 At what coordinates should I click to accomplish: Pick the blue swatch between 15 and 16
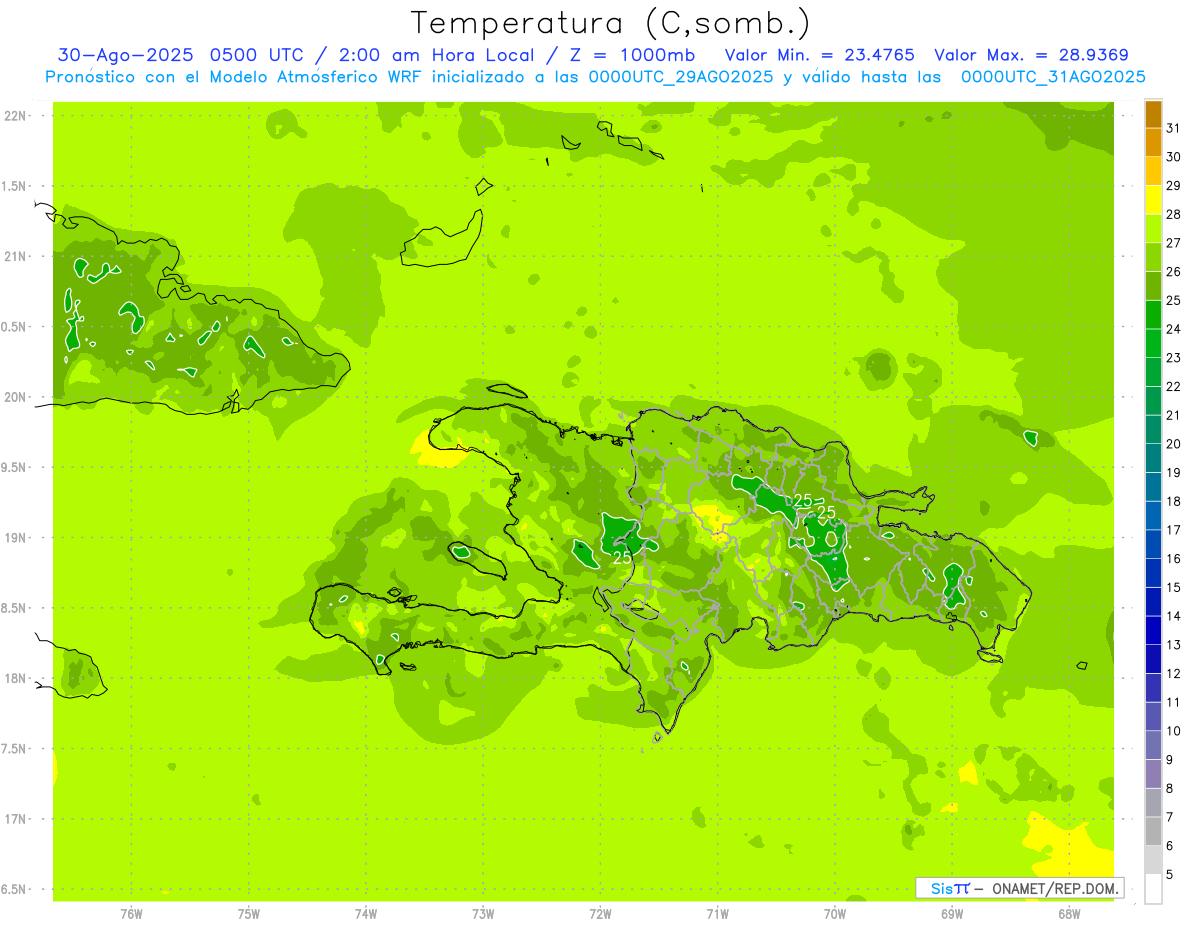click(1153, 573)
